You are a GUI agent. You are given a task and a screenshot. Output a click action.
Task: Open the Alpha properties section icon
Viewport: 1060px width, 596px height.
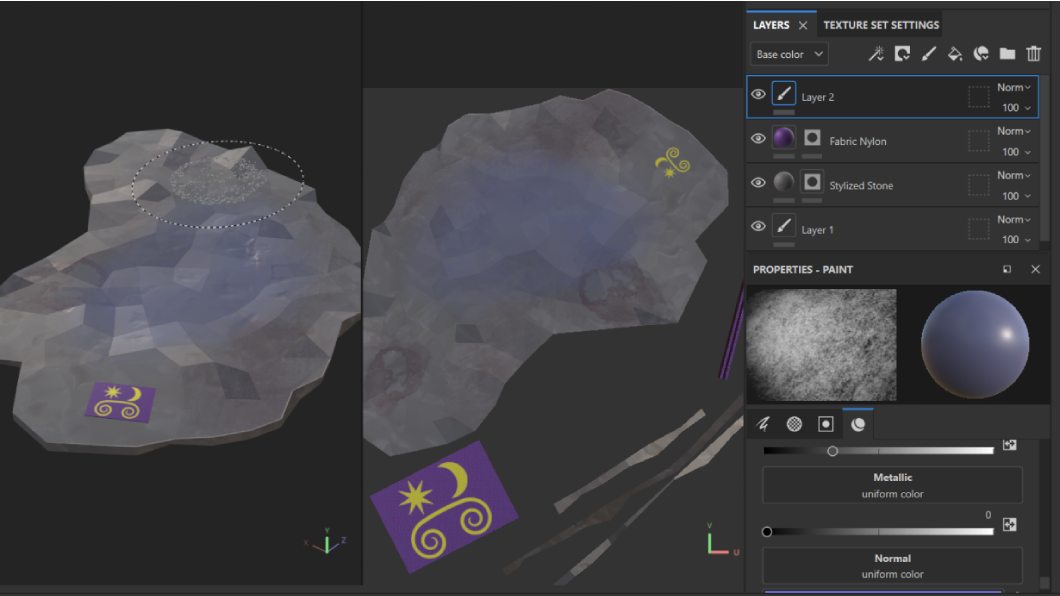[794, 424]
